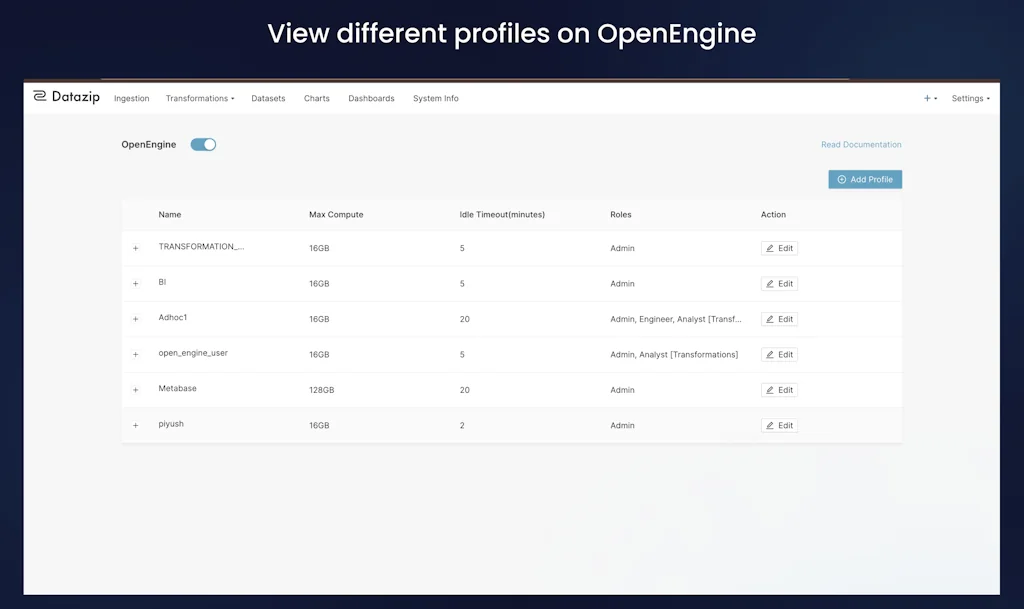The width and height of the screenshot is (1024, 609).
Task: Click the Max Compute column header
Action: click(336, 214)
